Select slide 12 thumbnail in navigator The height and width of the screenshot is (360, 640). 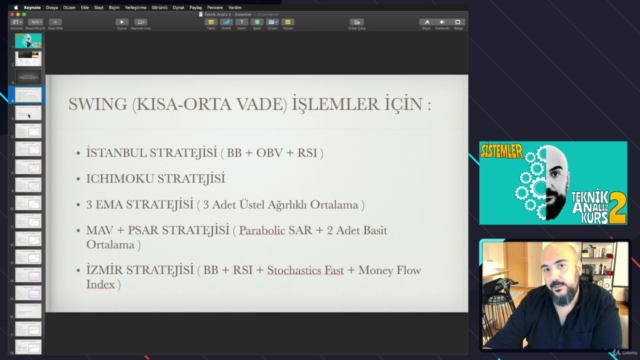click(28, 238)
